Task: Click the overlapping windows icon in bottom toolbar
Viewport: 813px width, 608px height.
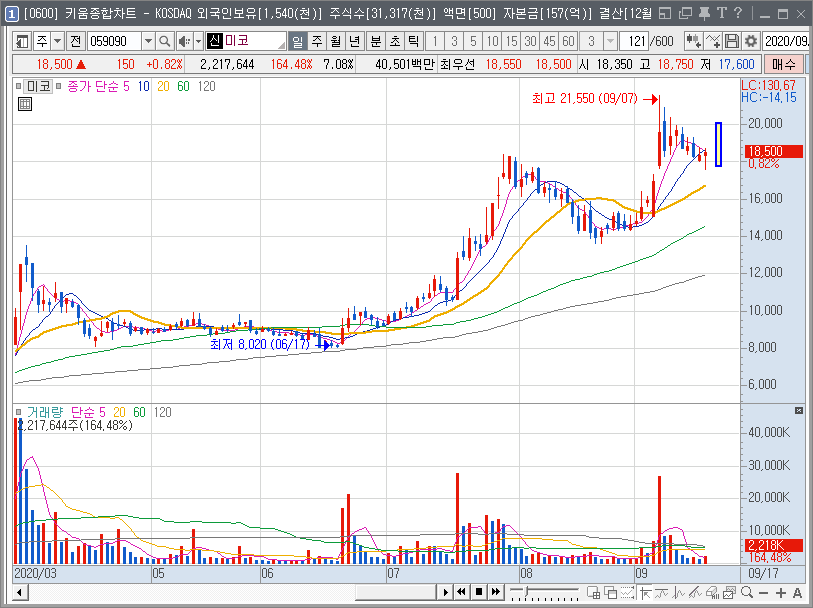Action: 611,592
